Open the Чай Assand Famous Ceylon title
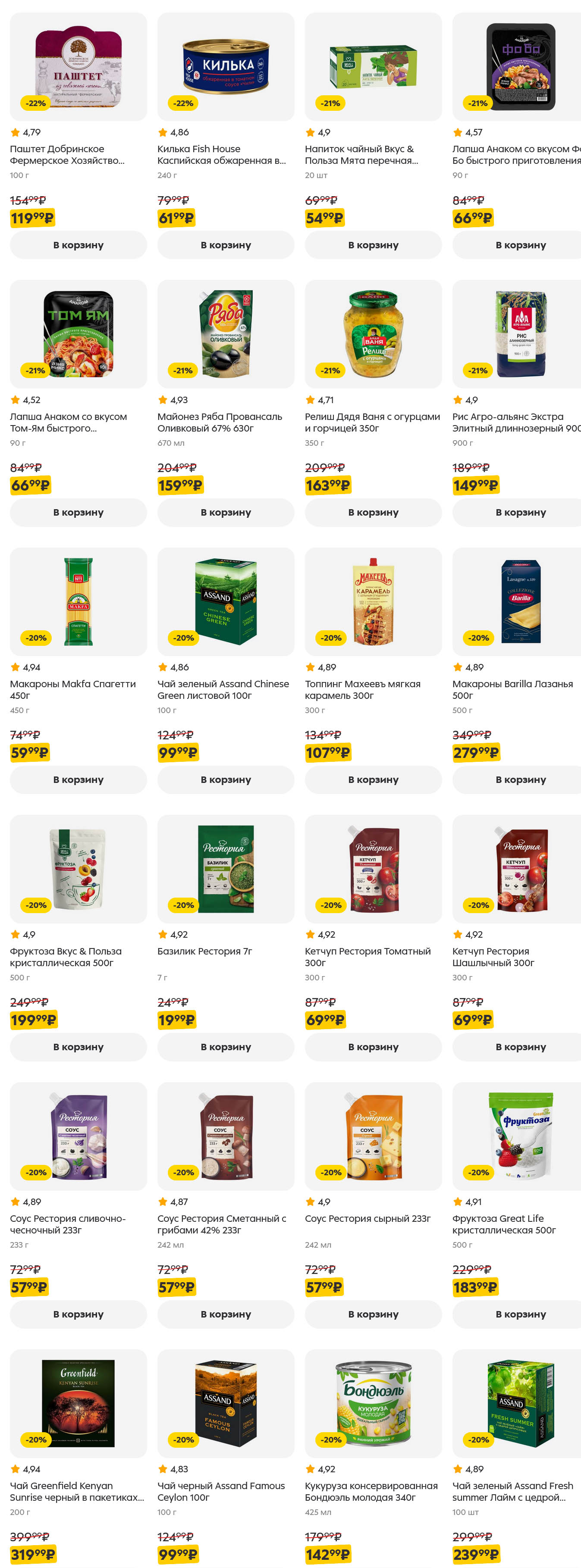This screenshot has width=581, height=1568. point(220,1491)
